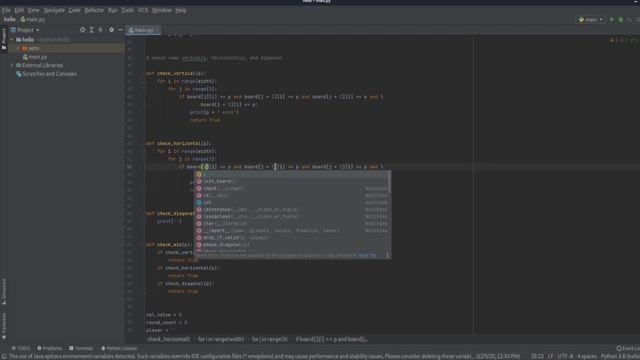Open the Run menu
This screenshot has height=360, width=640.
click(x=113, y=10)
